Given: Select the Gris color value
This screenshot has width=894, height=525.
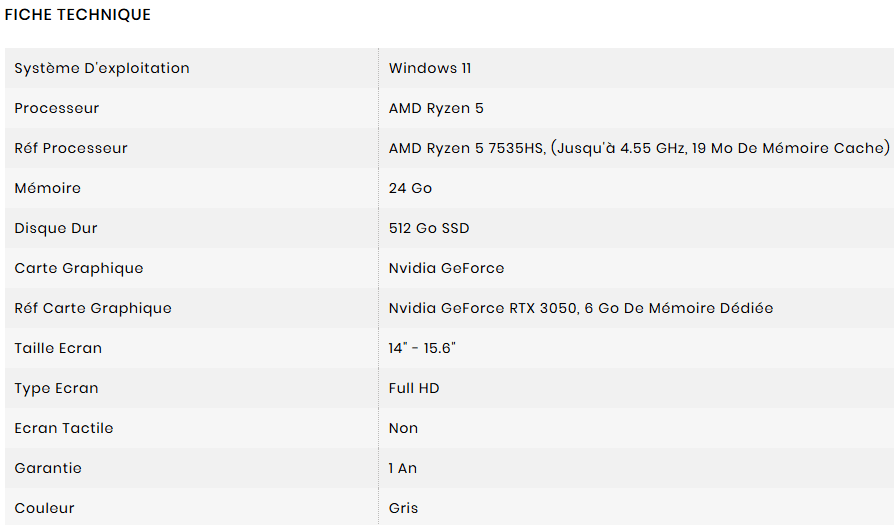Looking at the screenshot, I should click(x=403, y=508).
